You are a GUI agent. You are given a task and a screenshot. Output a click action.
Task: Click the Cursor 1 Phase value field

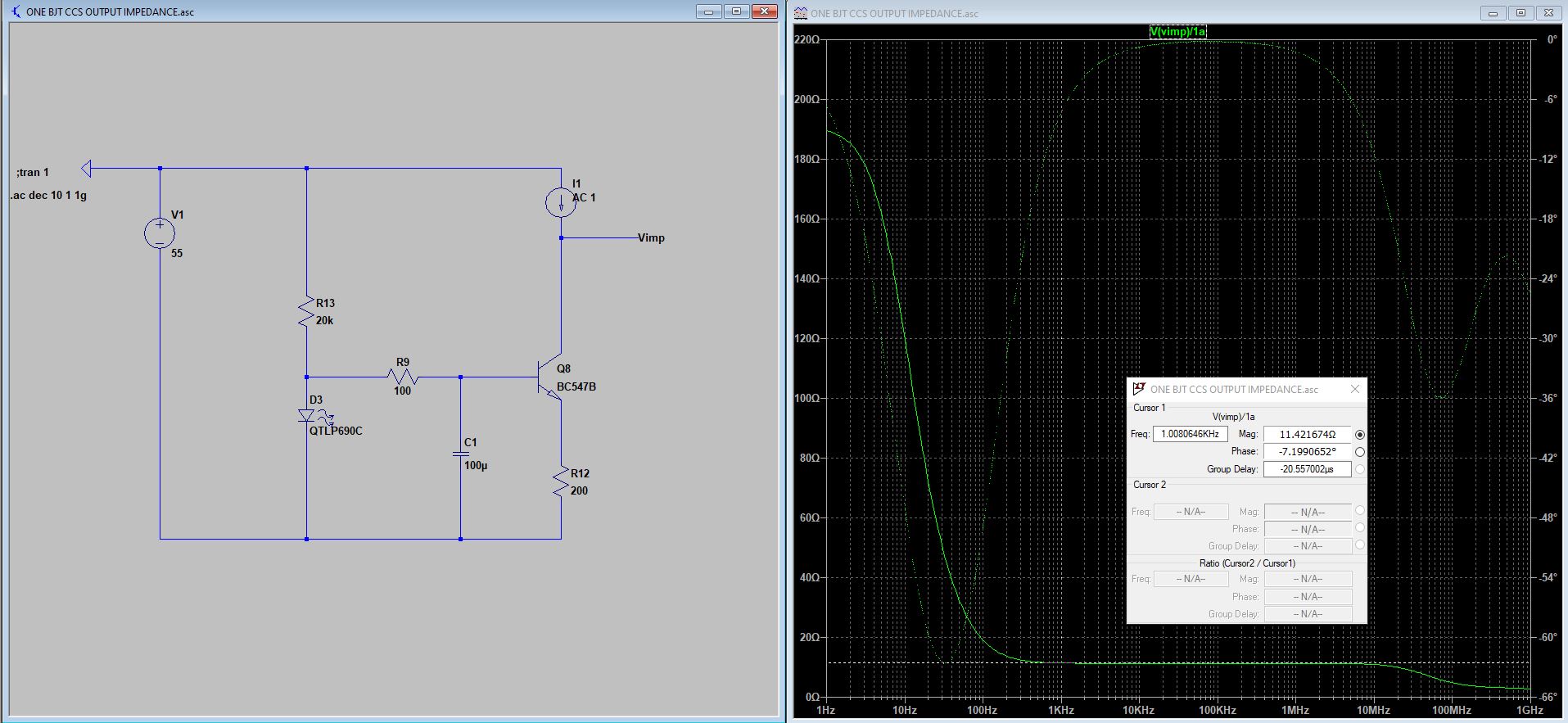coord(1308,452)
